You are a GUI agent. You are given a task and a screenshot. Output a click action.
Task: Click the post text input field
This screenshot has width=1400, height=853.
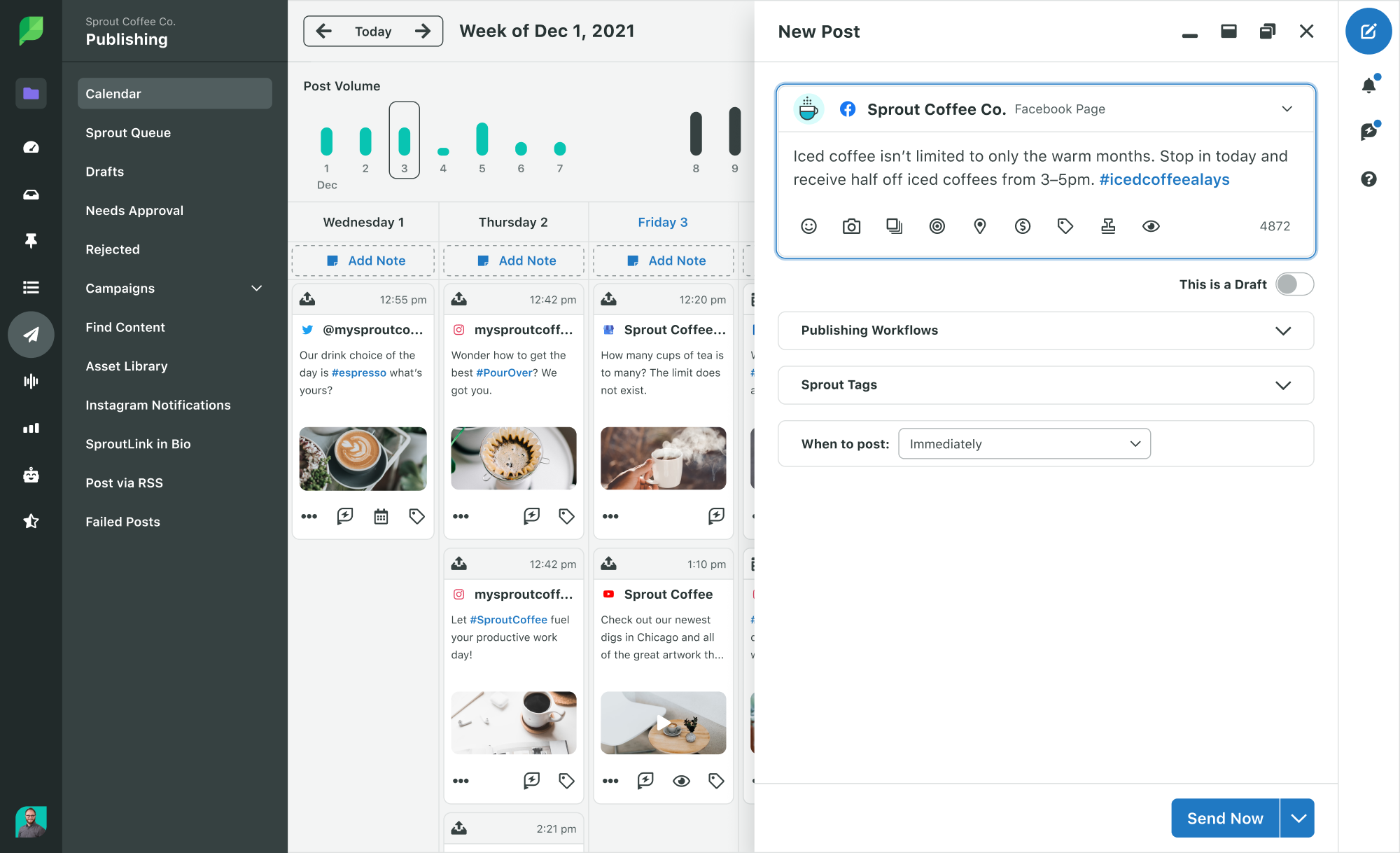point(1044,168)
